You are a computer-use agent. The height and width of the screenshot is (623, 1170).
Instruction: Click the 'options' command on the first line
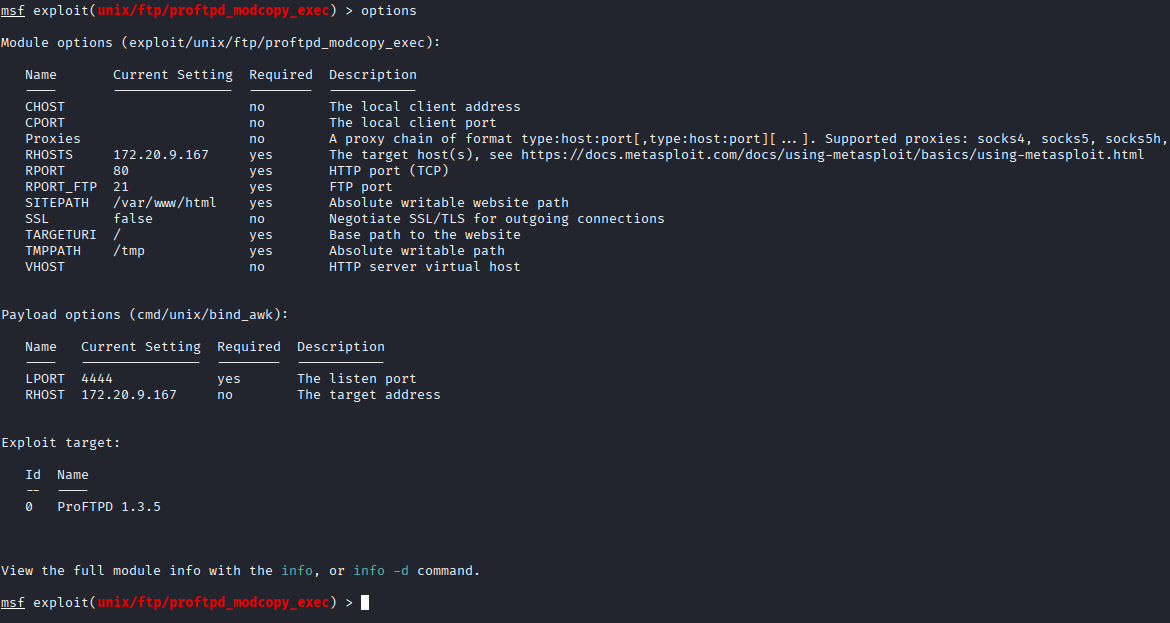coord(389,11)
